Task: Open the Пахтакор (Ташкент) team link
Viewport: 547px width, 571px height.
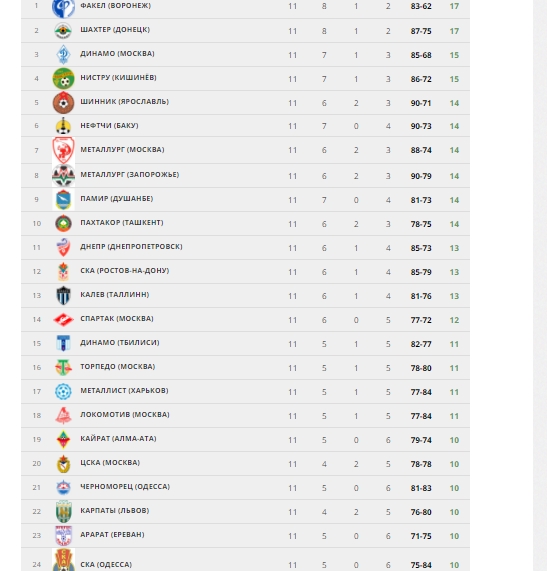Action: click(122, 223)
